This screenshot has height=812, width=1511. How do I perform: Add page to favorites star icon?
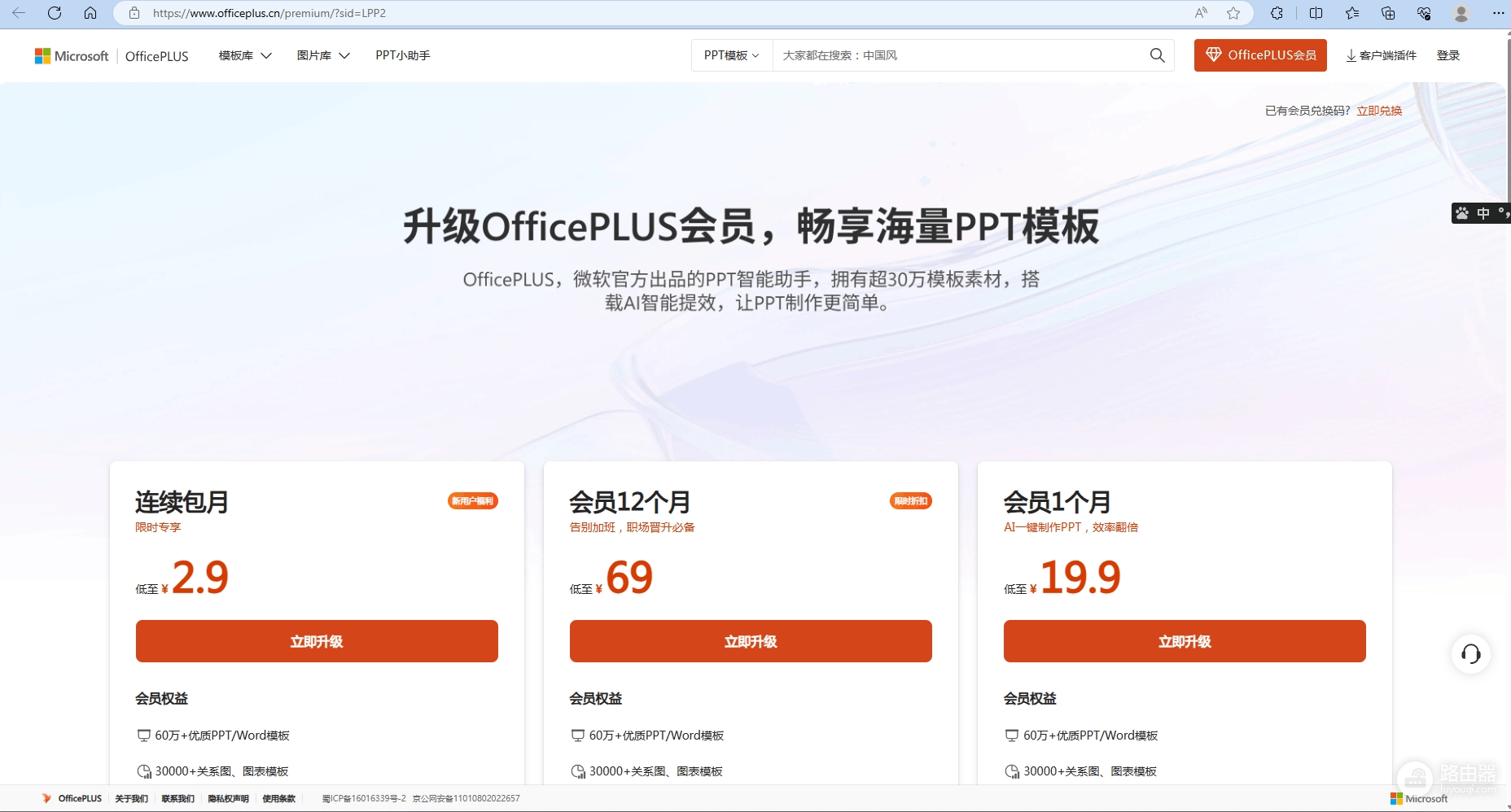(1233, 13)
